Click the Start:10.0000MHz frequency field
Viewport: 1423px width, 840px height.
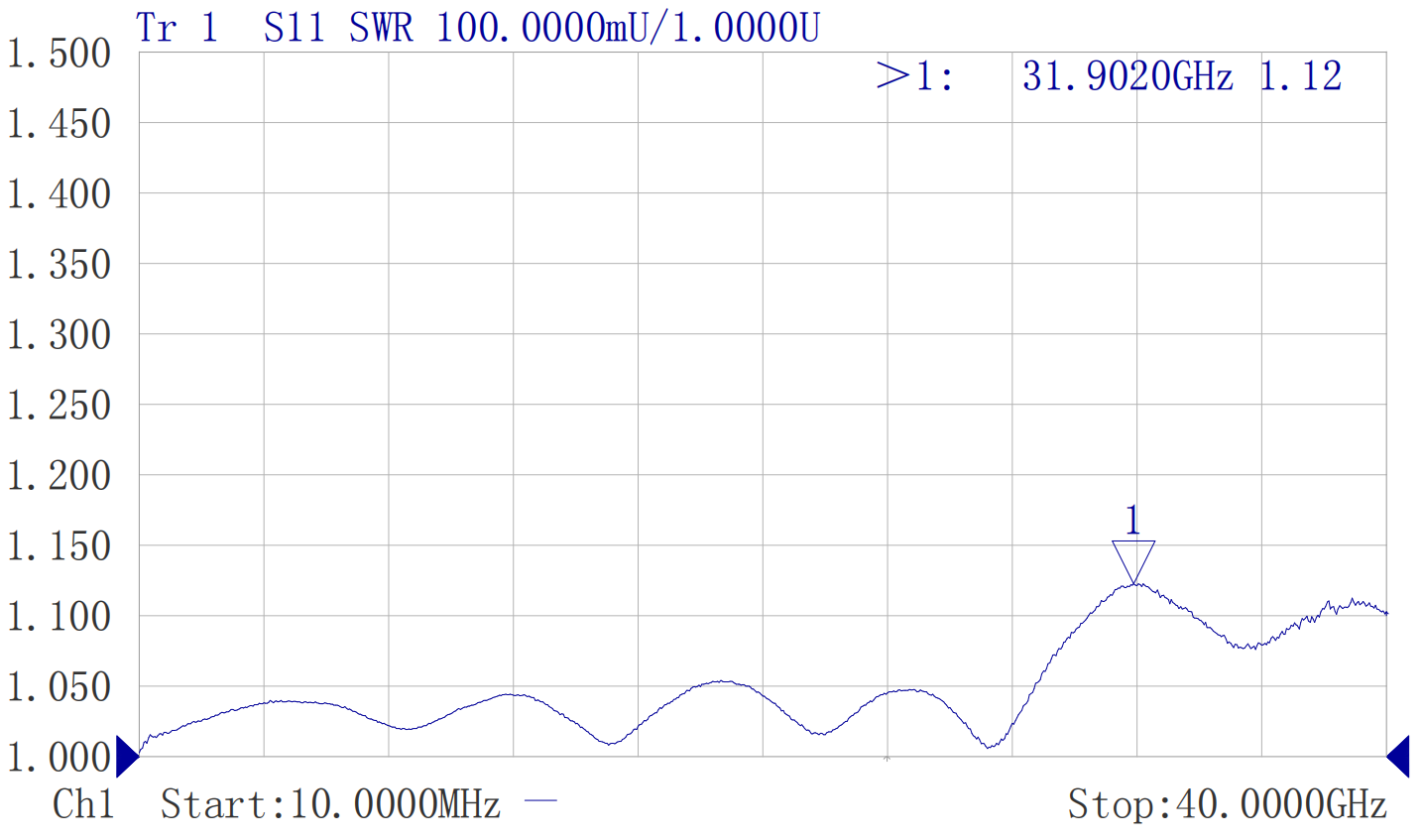[330, 804]
